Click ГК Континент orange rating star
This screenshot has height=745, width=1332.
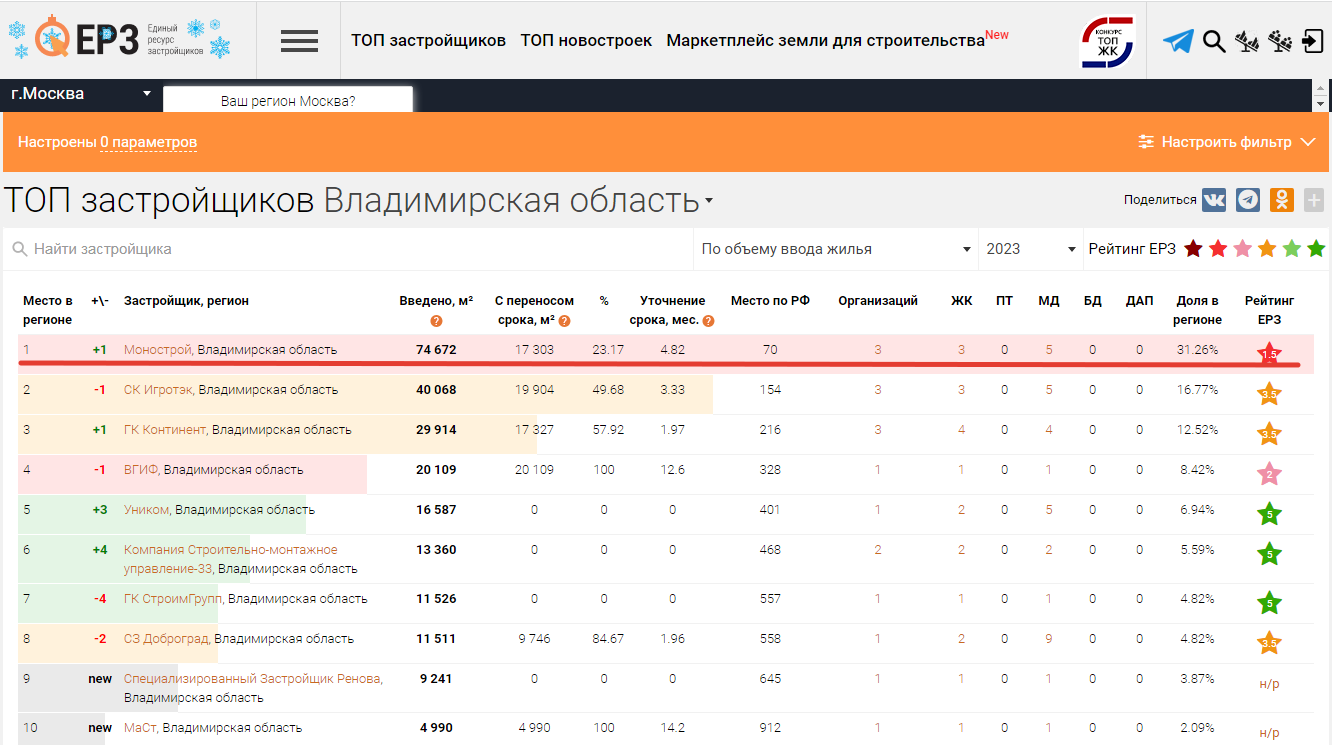click(1269, 433)
